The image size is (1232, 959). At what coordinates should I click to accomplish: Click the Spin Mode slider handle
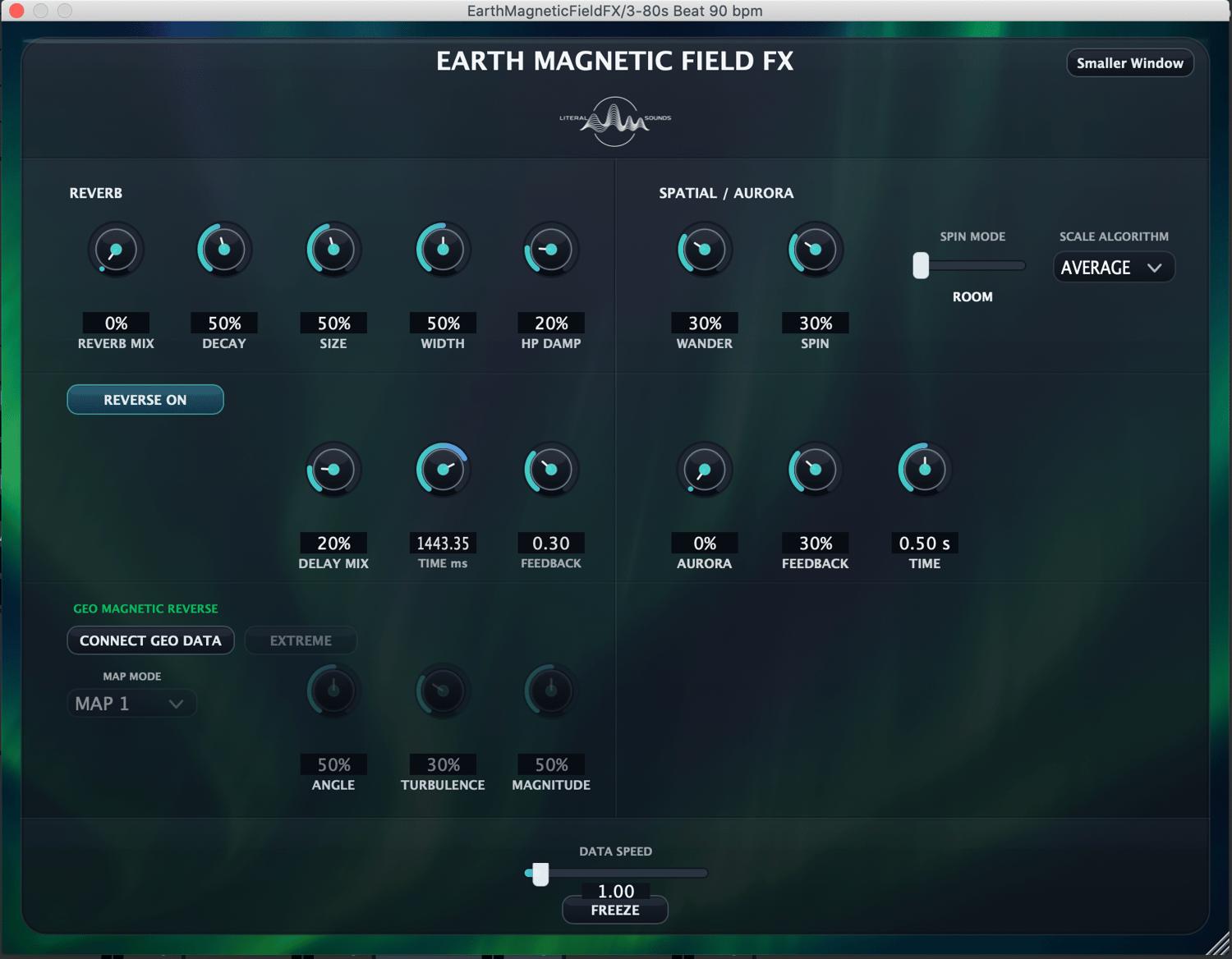[x=921, y=265]
